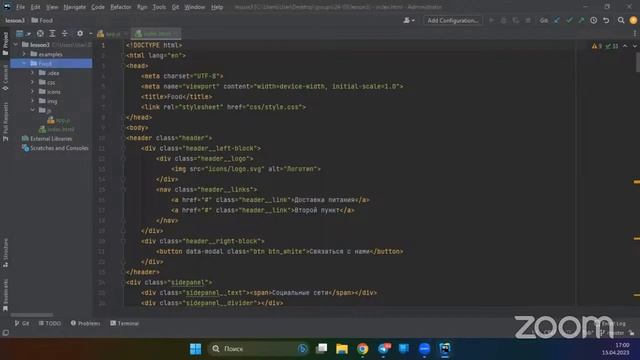Screen dimensions: 640x360
Task: Open the Code menu
Action: click(x=98, y=7)
